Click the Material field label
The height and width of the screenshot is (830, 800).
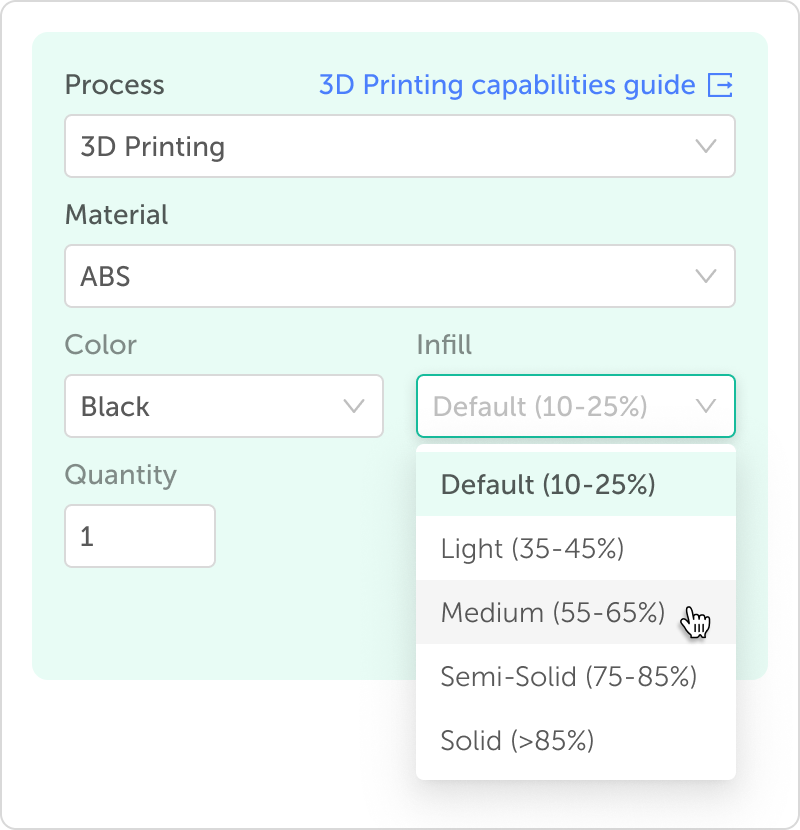click(116, 215)
